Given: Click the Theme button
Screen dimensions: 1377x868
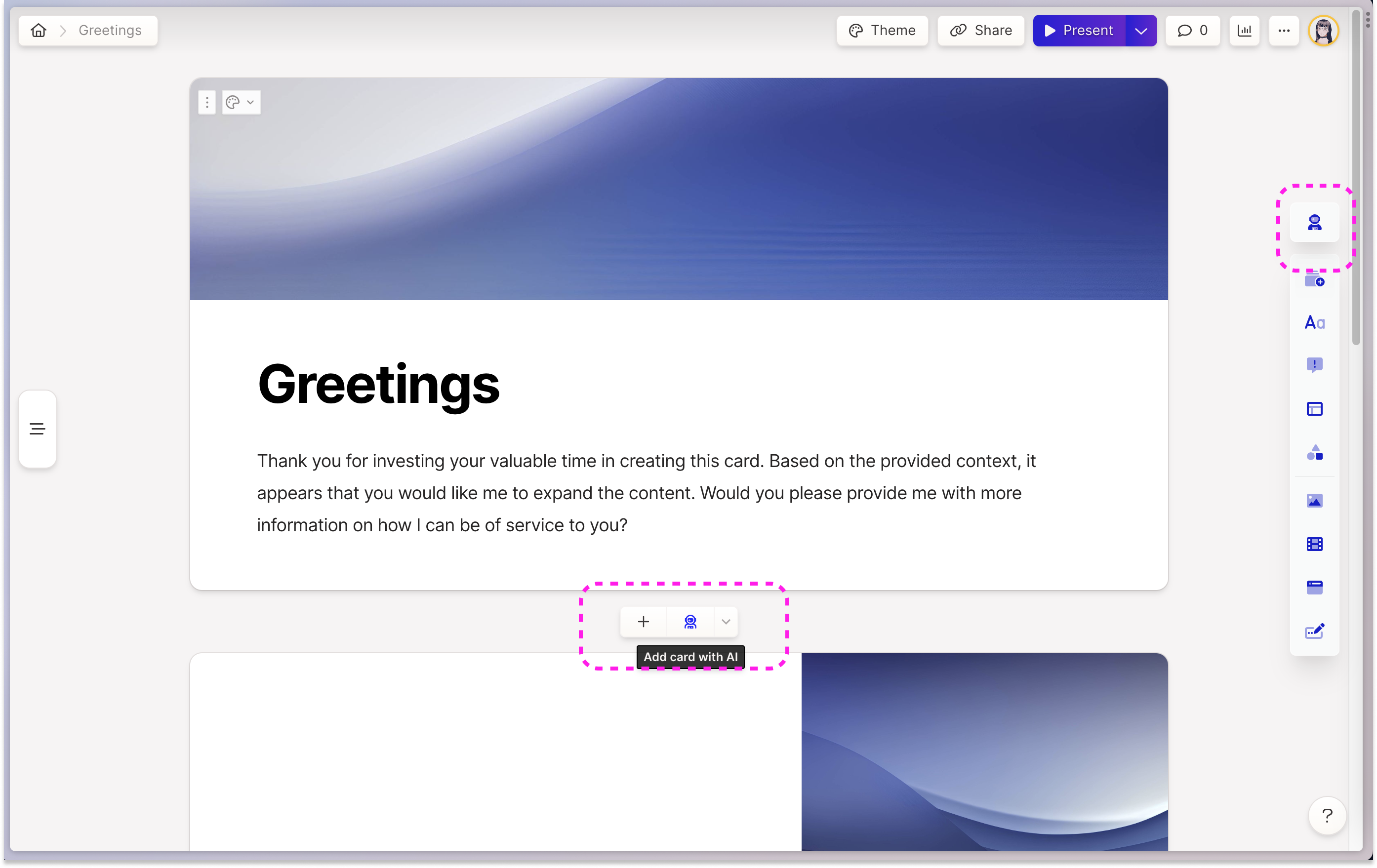Looking at the screenshot, I should (882, 31).
